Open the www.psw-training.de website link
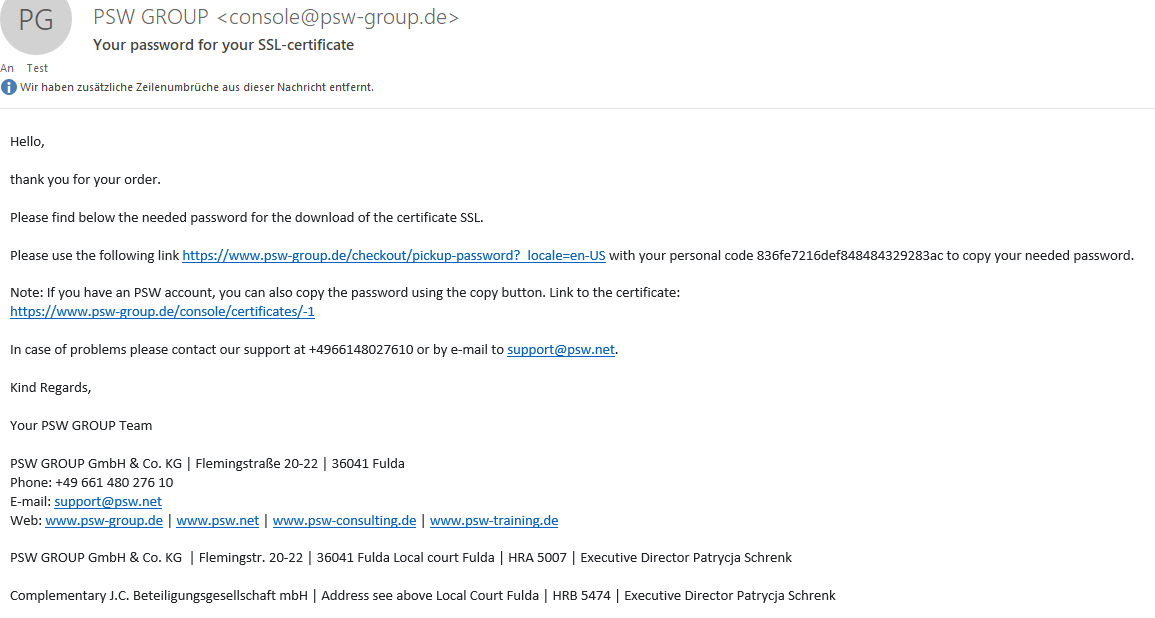The height and width of the screenshot is (618, 1155). pos(493,520)
